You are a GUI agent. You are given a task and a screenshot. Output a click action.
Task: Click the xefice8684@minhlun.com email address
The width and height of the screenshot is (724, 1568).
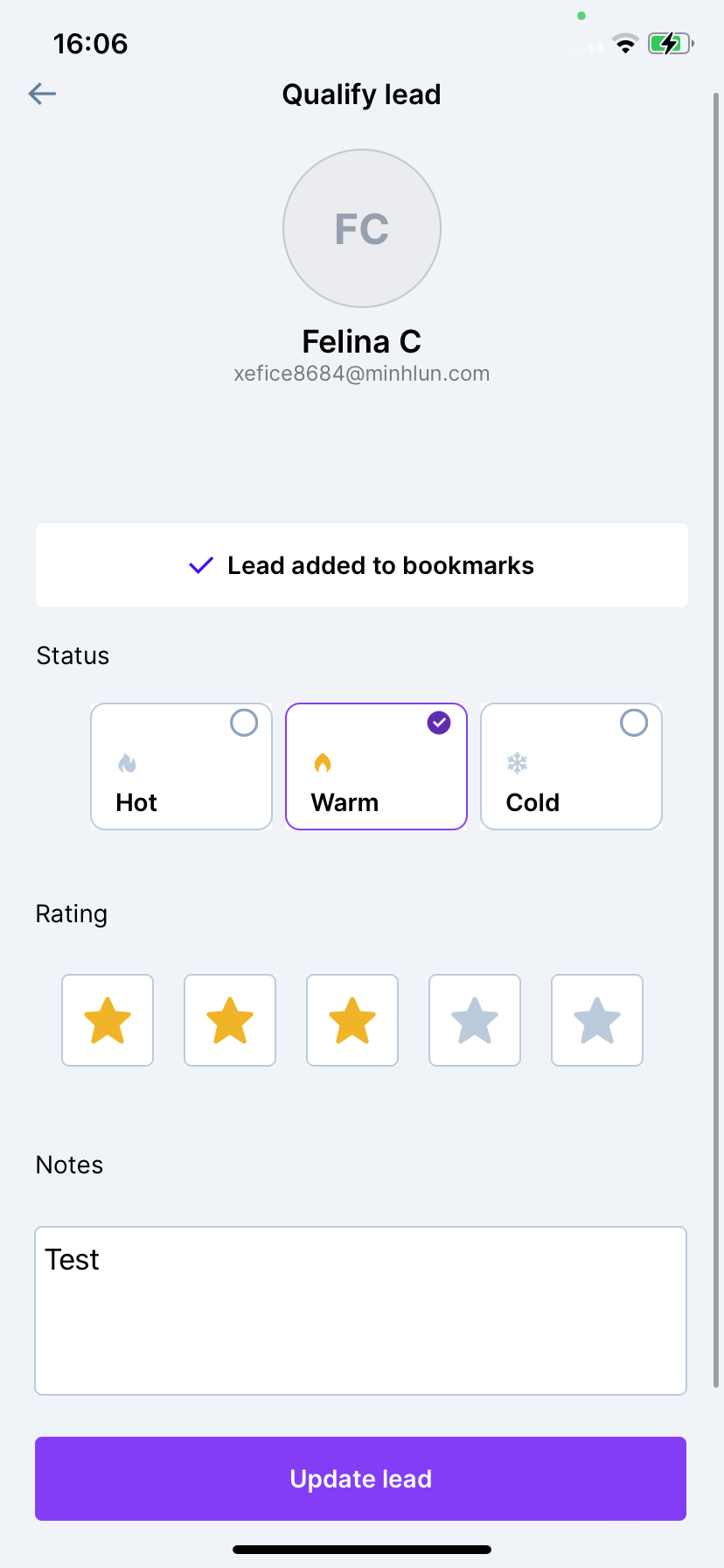pos(362,374)
